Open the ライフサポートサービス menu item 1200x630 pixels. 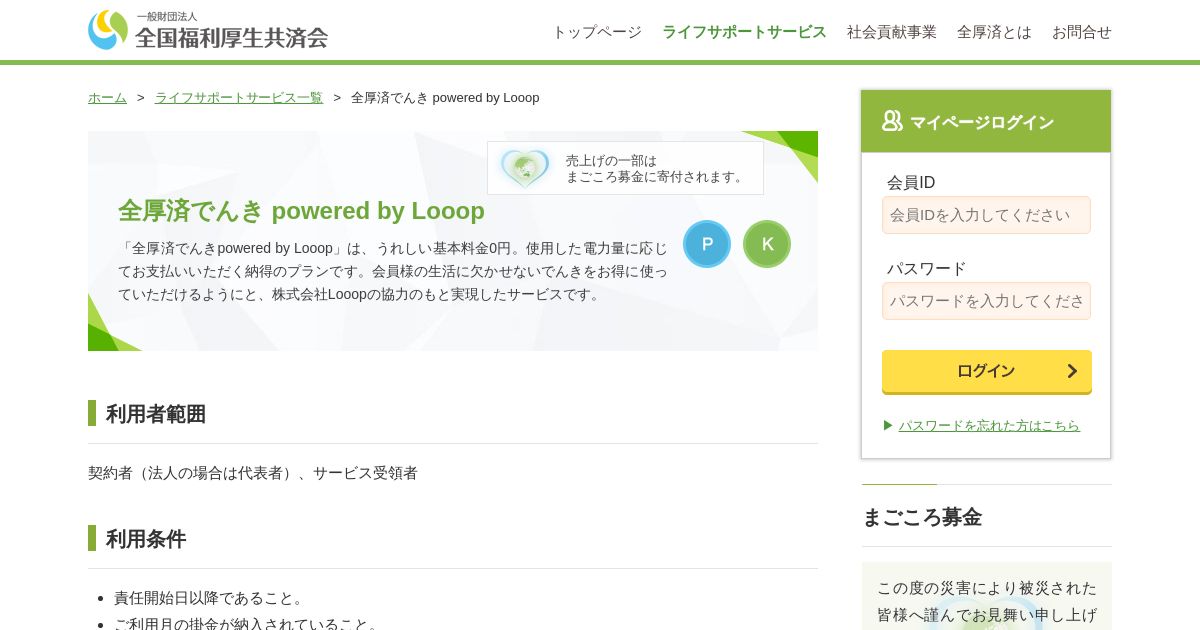[744, 32]
